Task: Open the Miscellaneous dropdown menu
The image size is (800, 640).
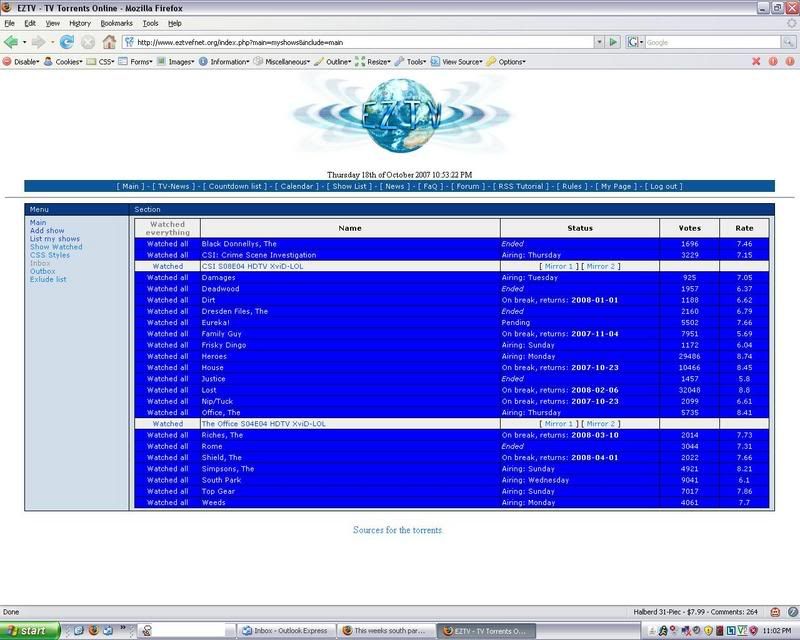Action: tap(288, 62)
